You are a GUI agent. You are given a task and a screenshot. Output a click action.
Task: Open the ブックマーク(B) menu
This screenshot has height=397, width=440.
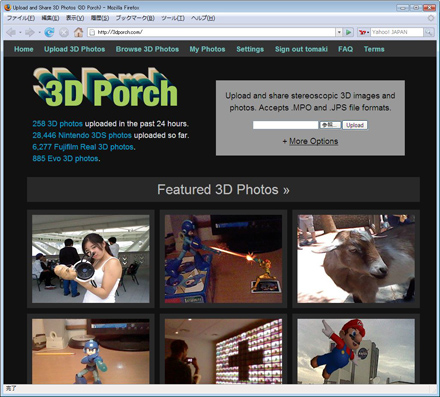click(135, 18)
